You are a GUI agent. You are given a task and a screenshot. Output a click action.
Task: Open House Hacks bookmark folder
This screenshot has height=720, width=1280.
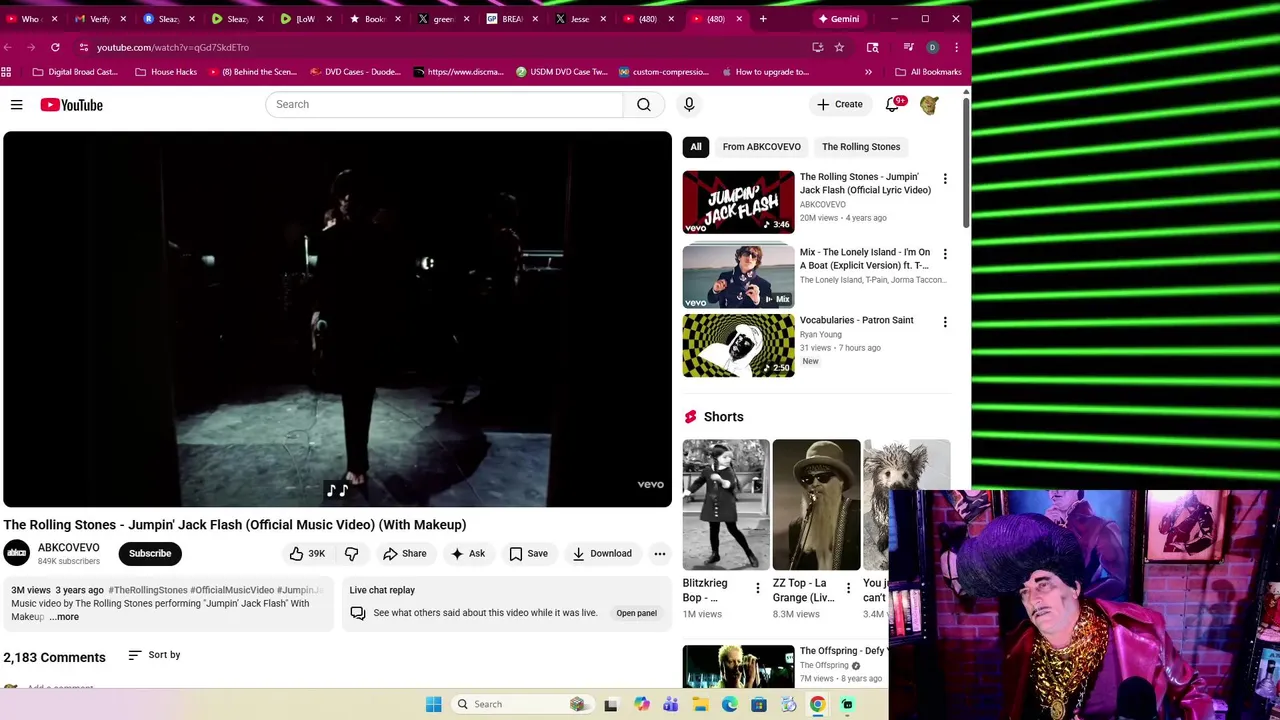[166, 72]
